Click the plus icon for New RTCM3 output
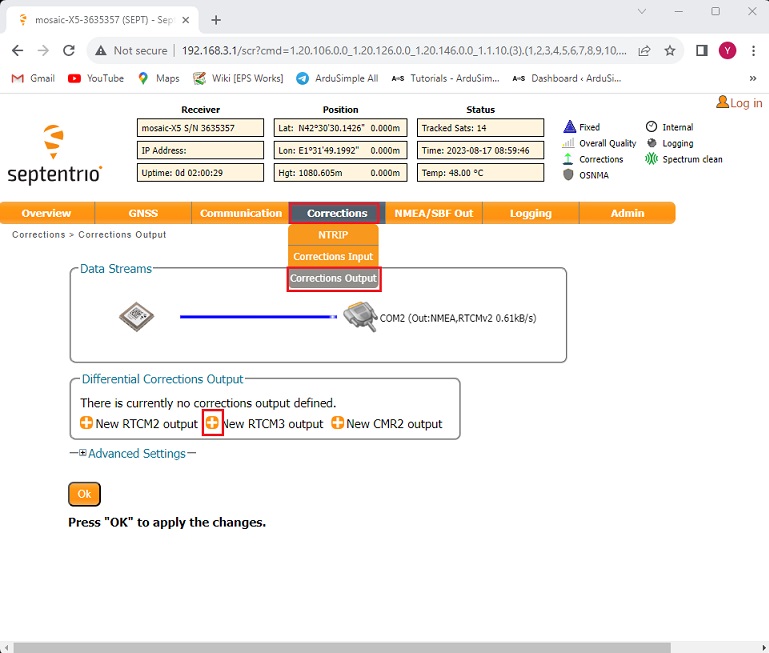This screenshot has width=769, height=653. [x=212, y=424]
